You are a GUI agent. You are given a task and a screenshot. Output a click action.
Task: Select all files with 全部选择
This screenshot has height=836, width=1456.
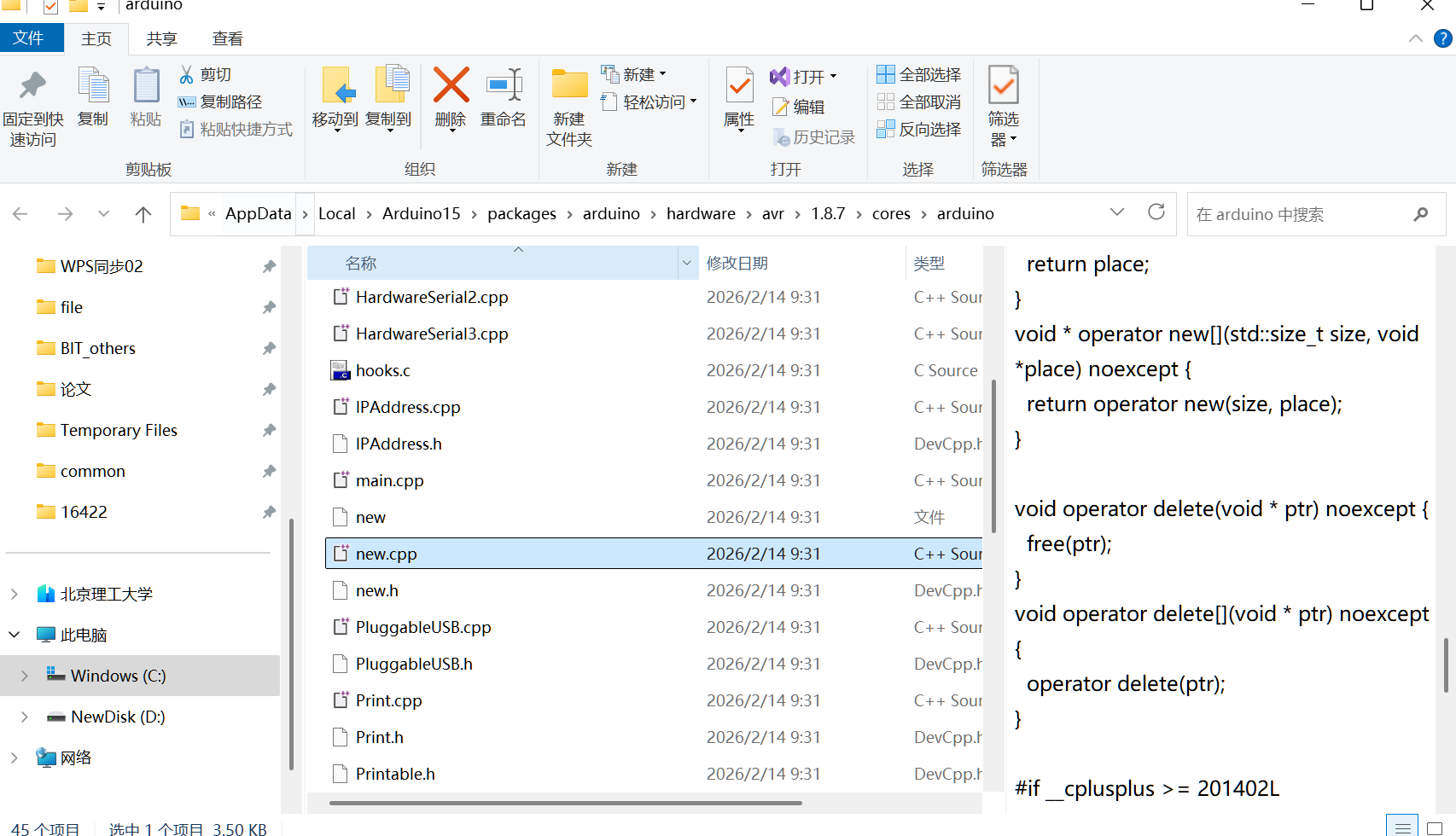919,75
